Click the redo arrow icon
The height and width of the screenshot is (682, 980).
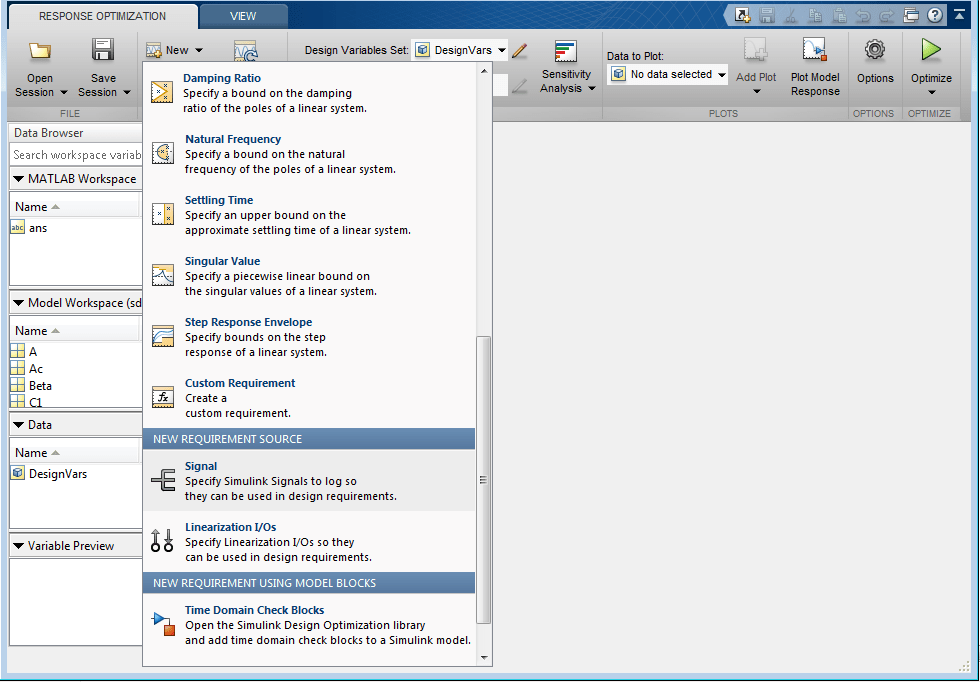[x=887, y=16]
